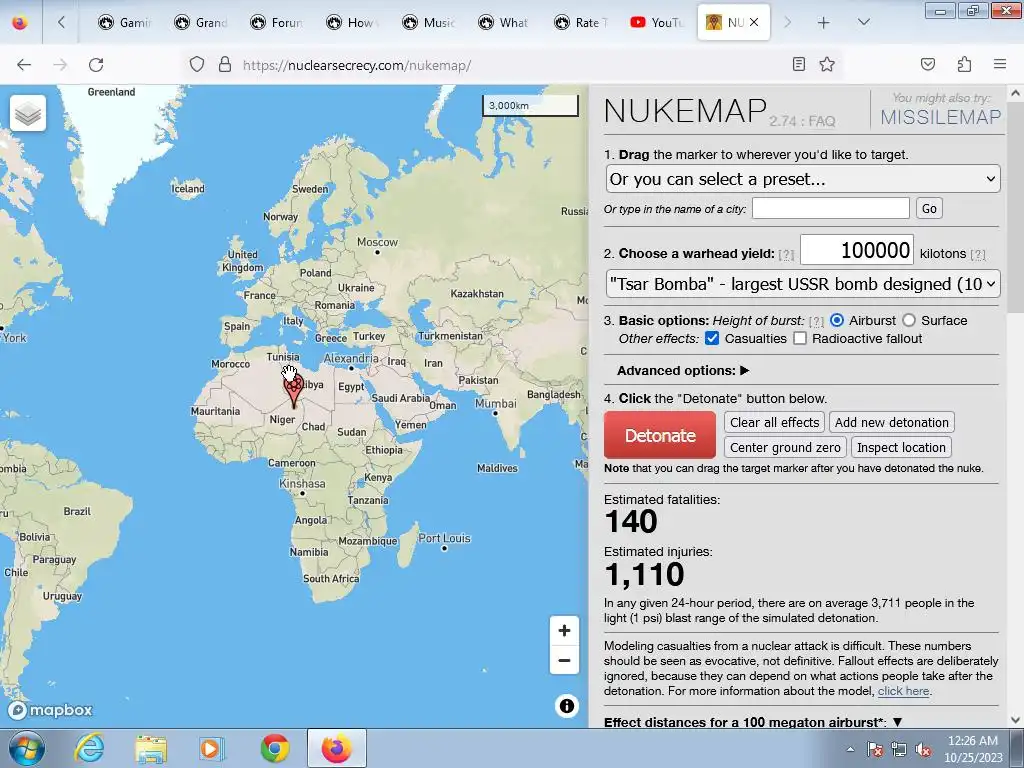This screenshot has height=768, width=1024.
Task: Reload the current page
Action: point(96,65)
